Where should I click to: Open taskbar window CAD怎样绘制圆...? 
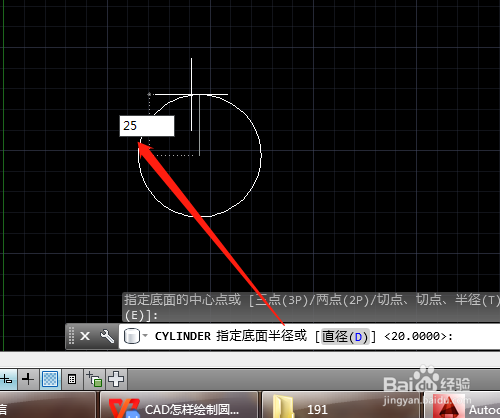pyautogui.click(x=179, y=406)
